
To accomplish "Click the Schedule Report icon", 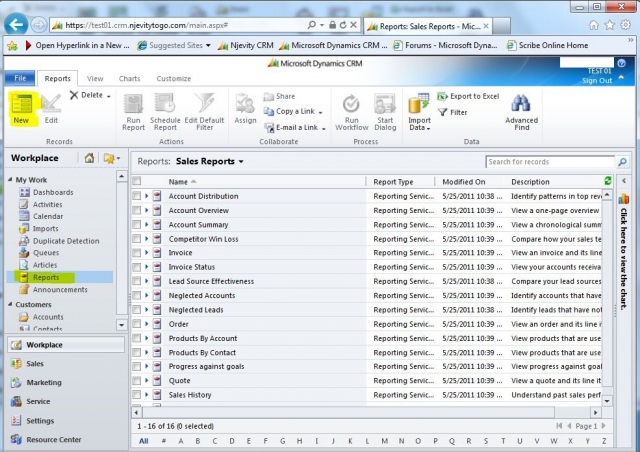I will 165,103.
